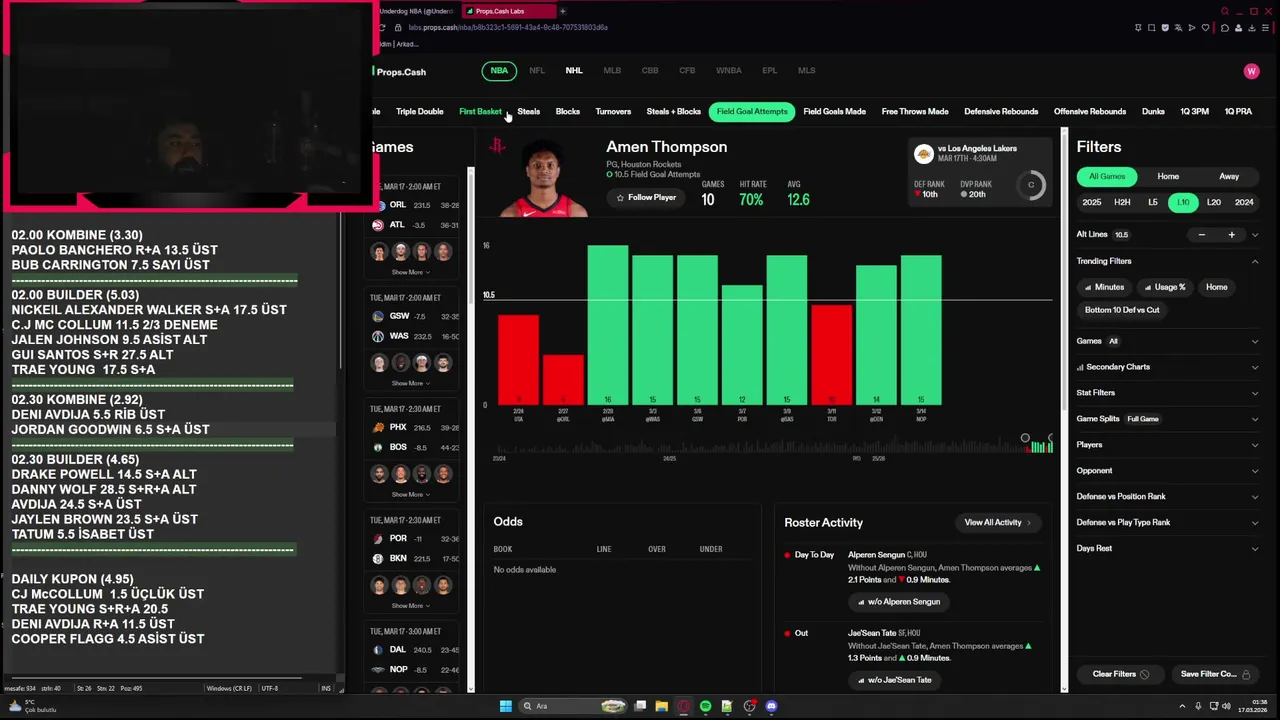
Task: Click the star icon on Follow Player
Action: [x=620, y=198]
